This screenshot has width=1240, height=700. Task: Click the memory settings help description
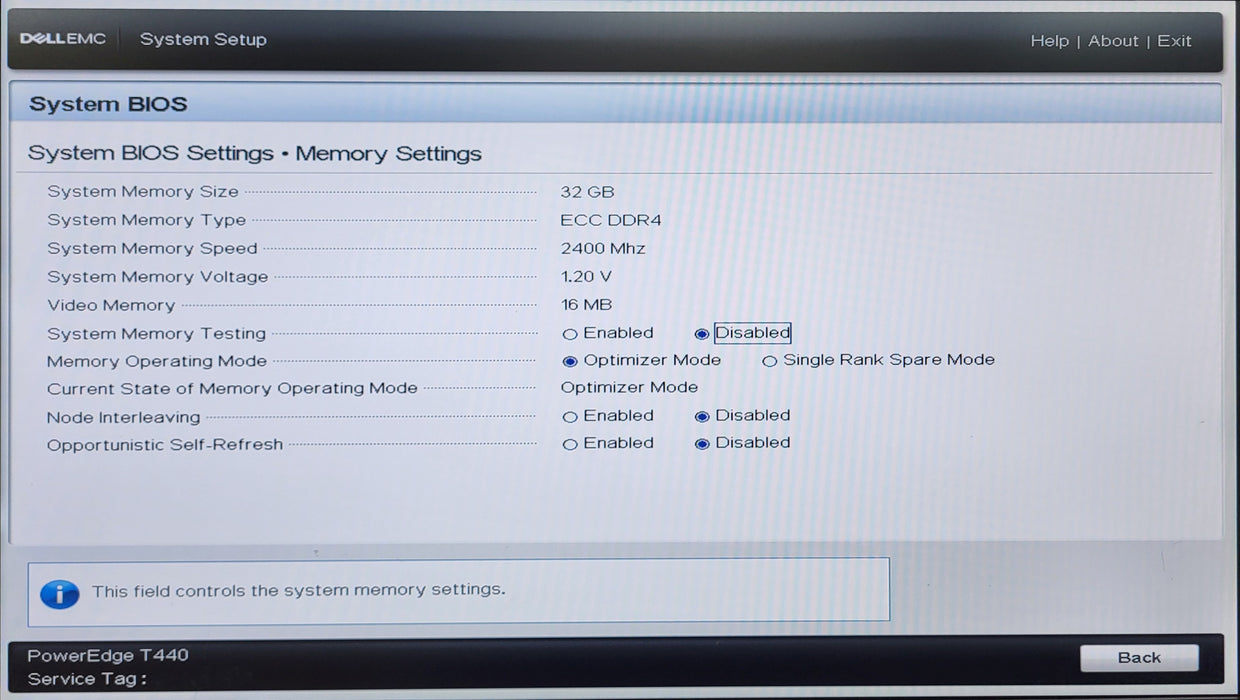[298, 590]
